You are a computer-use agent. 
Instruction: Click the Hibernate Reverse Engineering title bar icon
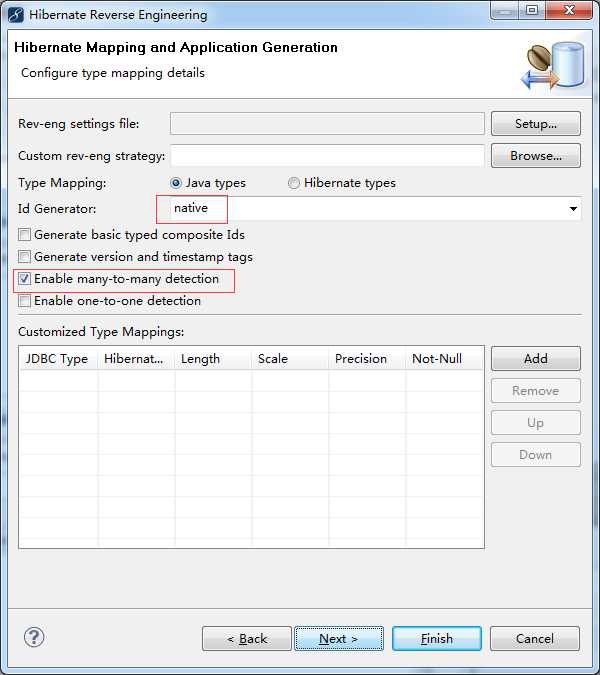pyautogui.click(x=15, y=15)
